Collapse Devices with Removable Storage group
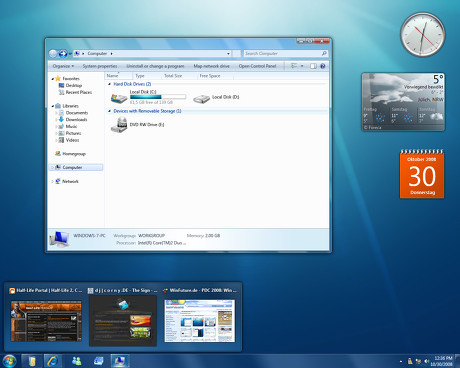Image resolution: width=460 pixels, height=368 pixels. 109,111
